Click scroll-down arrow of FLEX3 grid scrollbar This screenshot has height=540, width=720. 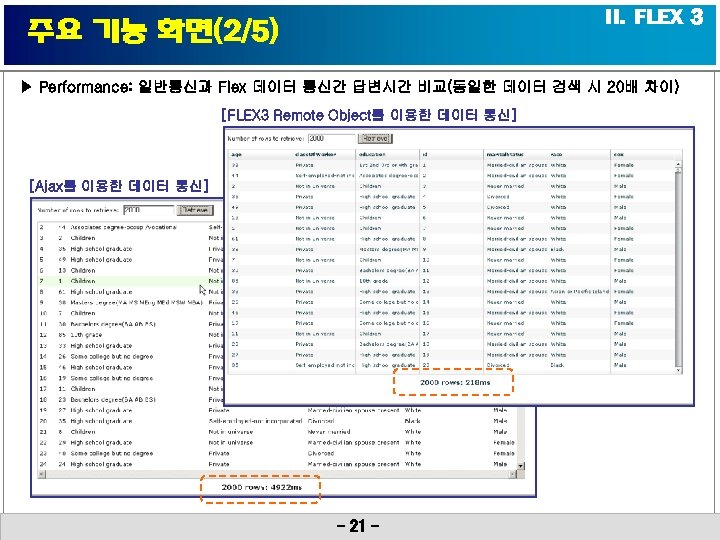coord(679,370)
